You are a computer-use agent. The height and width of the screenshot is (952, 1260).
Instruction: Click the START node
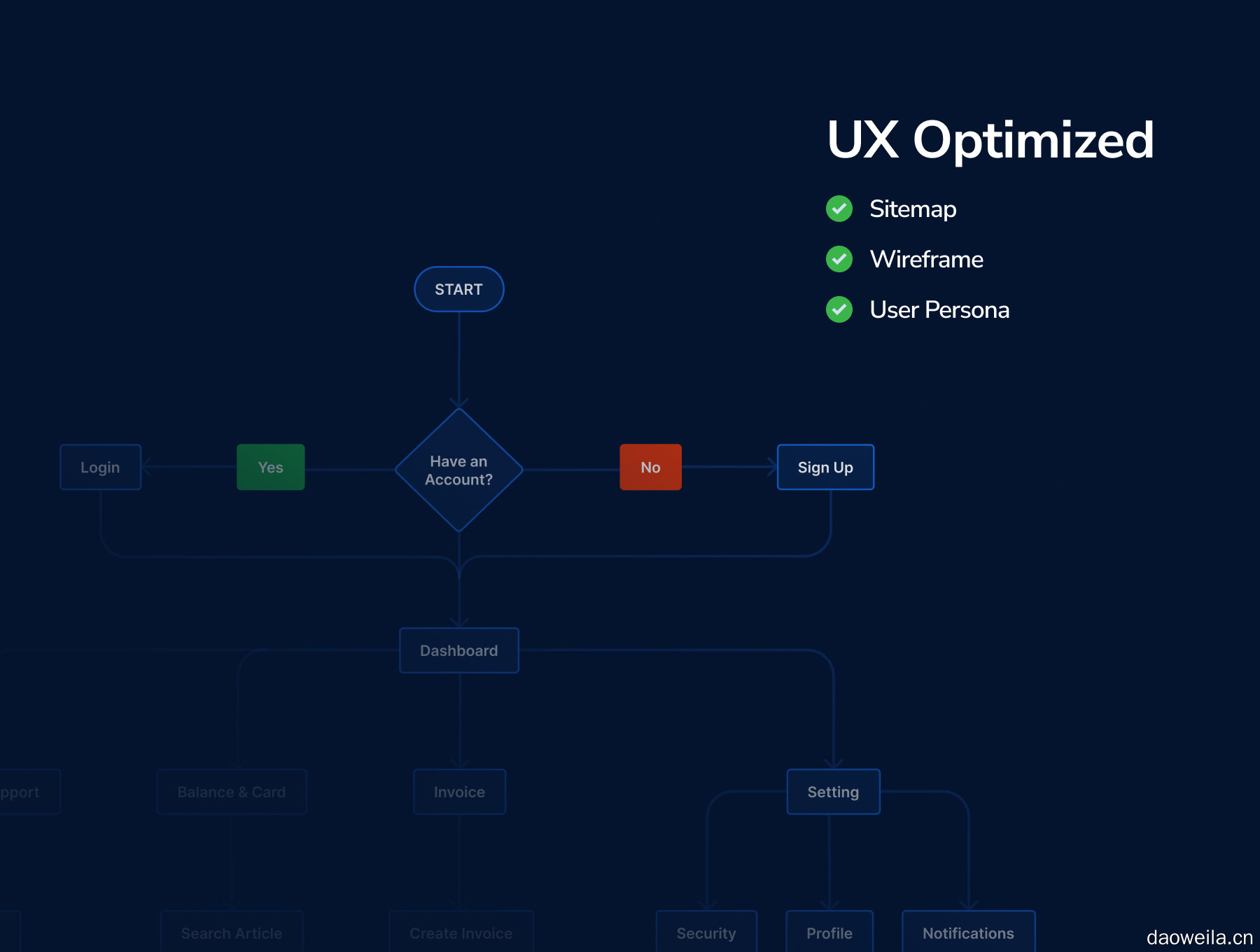(458, 289)
